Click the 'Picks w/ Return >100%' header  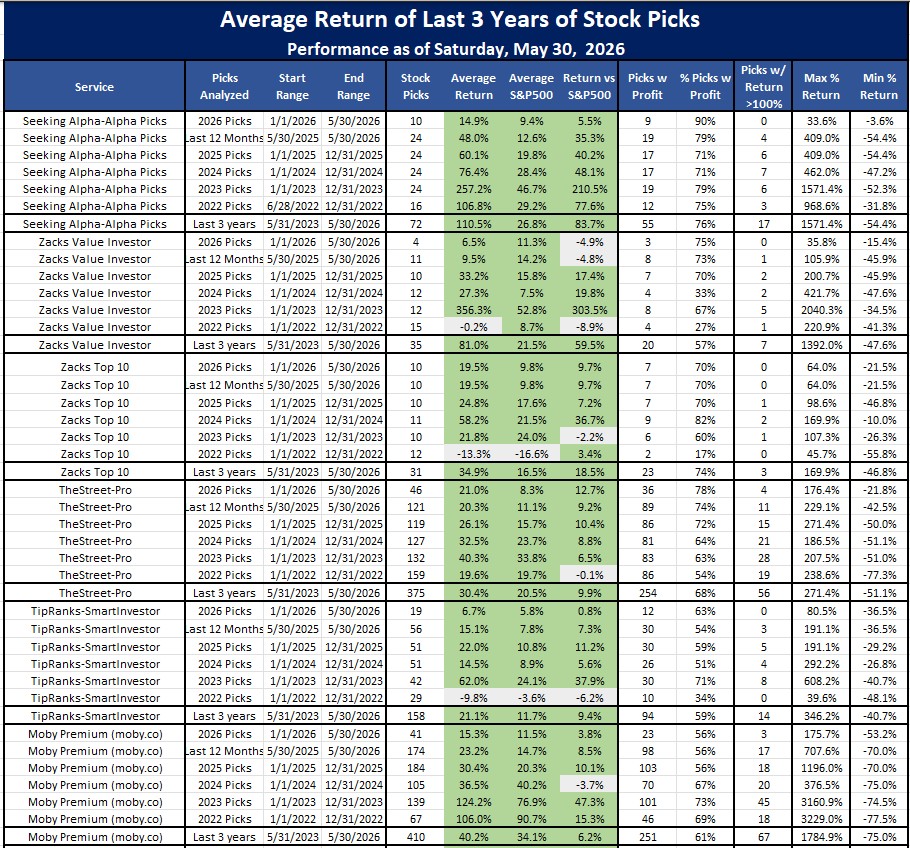click(763, 86)
